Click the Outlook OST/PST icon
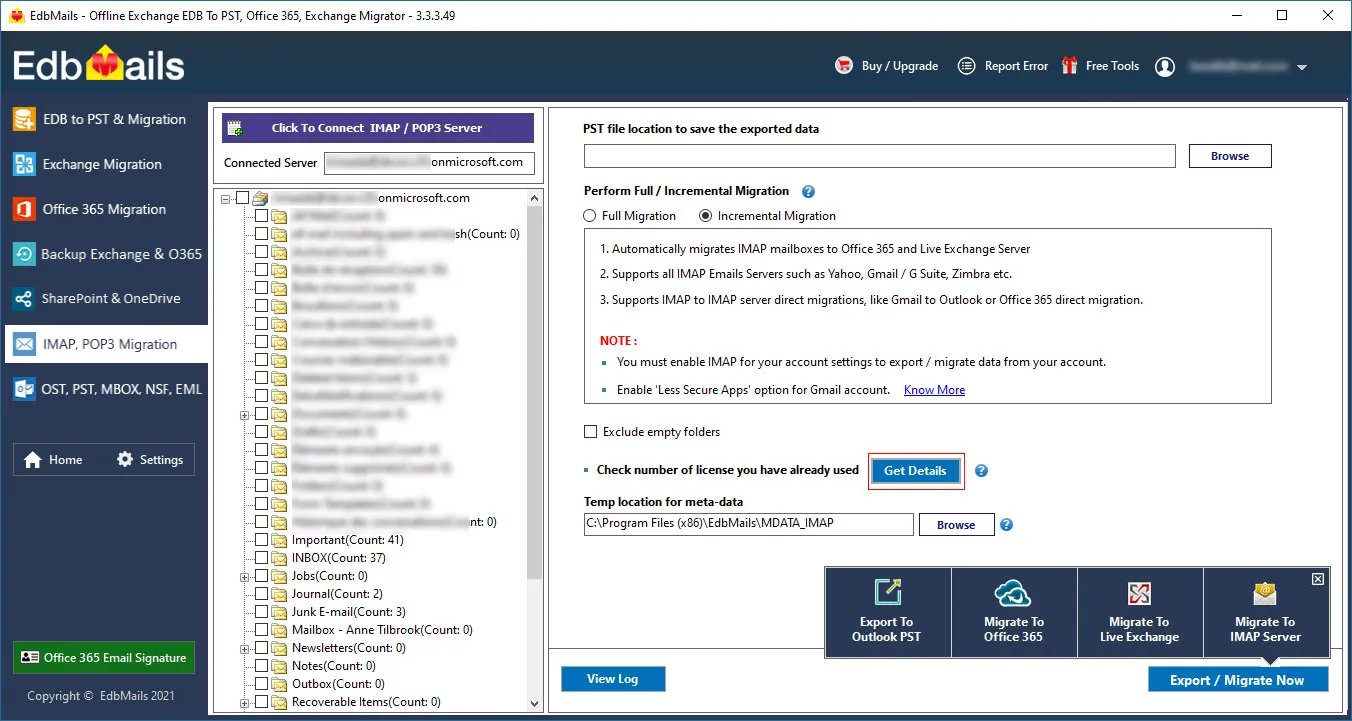This screenshot has width=1352, height=721. coord(24,389)
